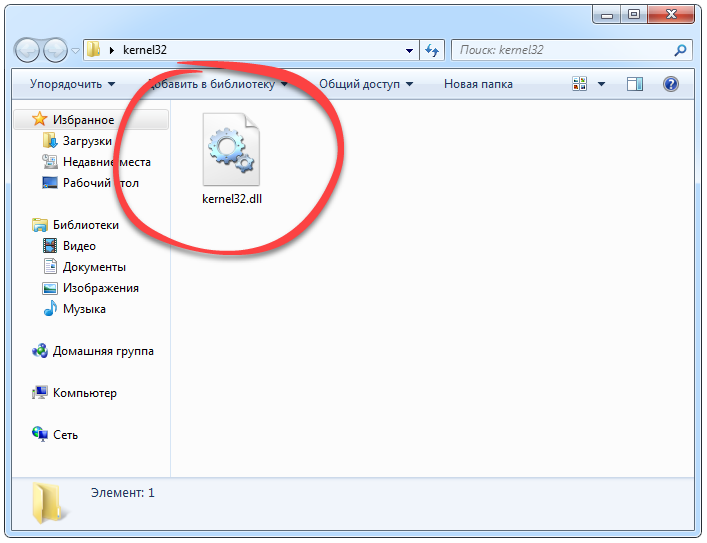Open Документы library
707x543 pixels.
94,267
